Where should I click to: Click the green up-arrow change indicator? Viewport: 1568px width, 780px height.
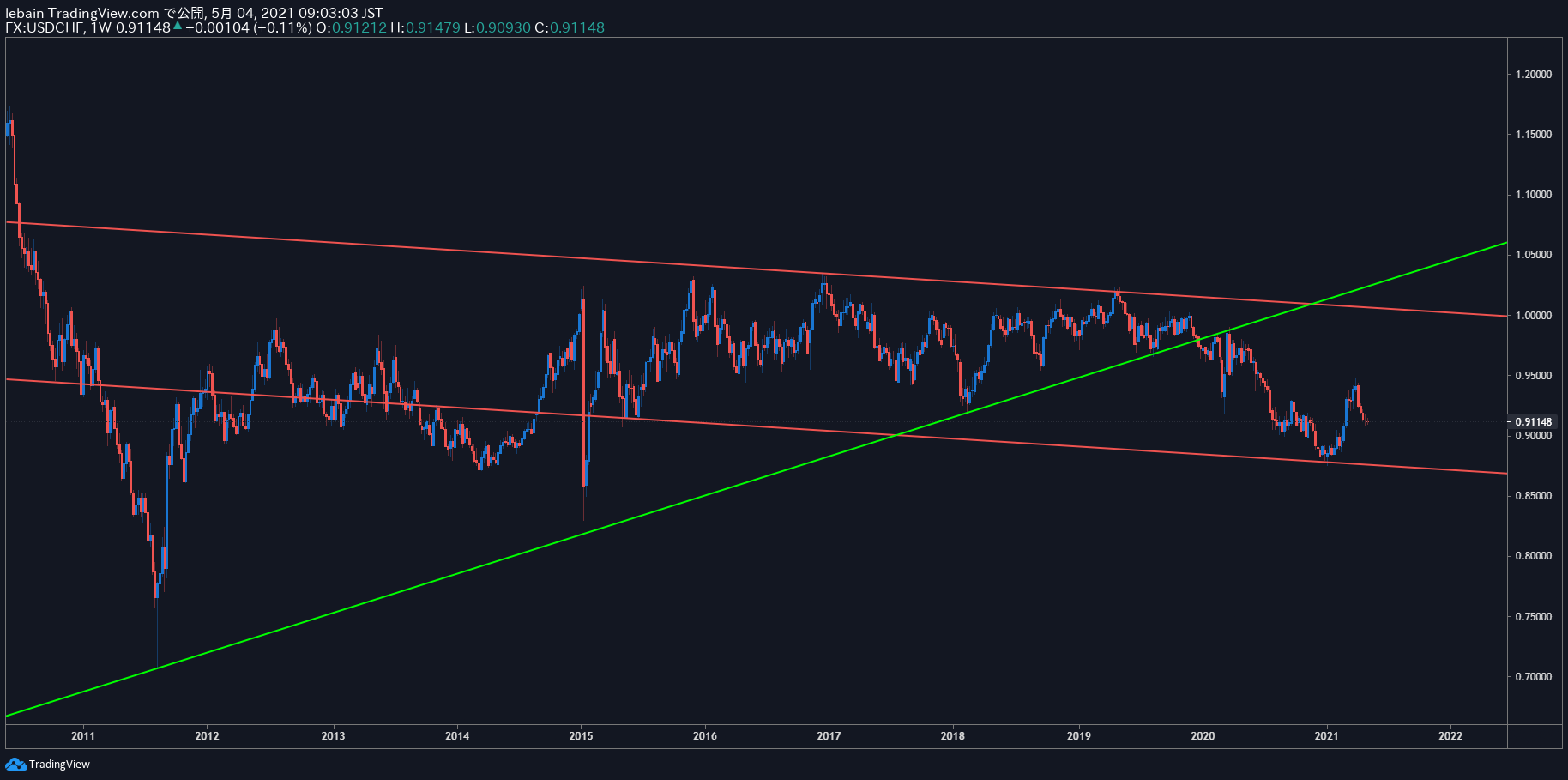(x=178, y=26)
